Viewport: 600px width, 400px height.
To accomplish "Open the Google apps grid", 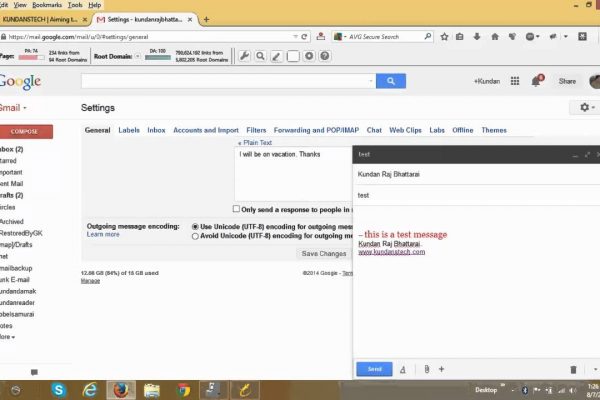I will [x=515, y=81].
